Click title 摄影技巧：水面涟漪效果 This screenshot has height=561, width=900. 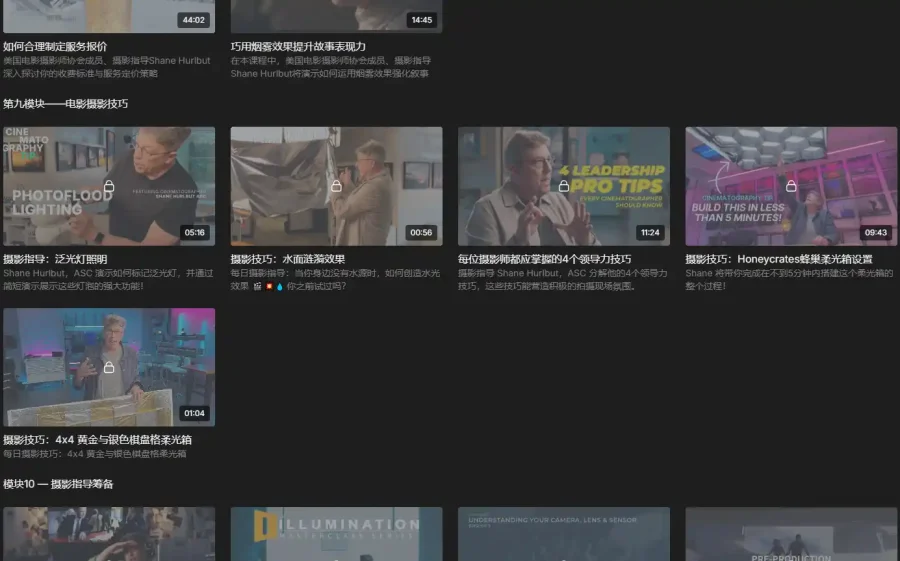click(x=288, y=259)
